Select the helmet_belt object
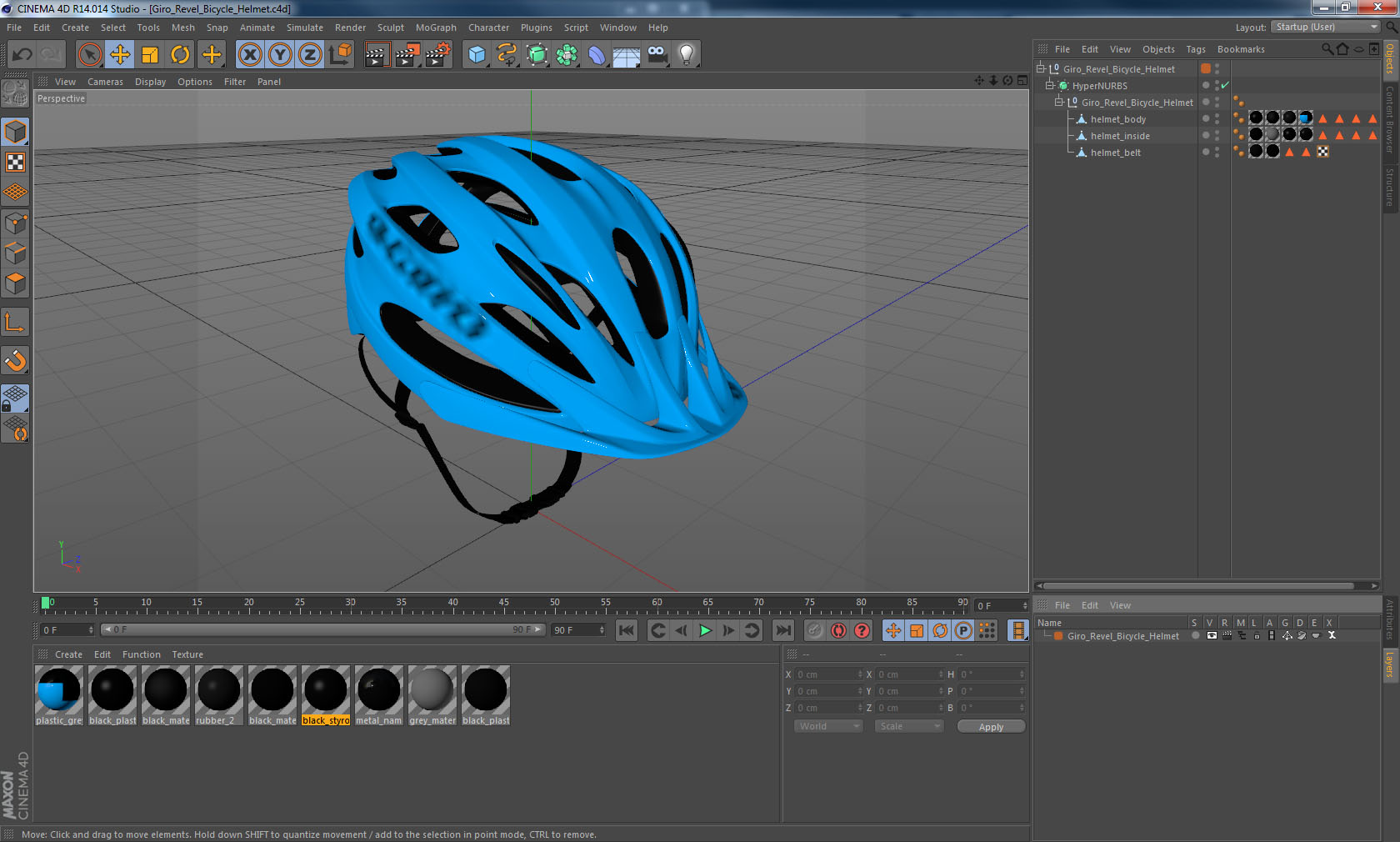The image size is (1400, 842). (x=1115, y=153)
